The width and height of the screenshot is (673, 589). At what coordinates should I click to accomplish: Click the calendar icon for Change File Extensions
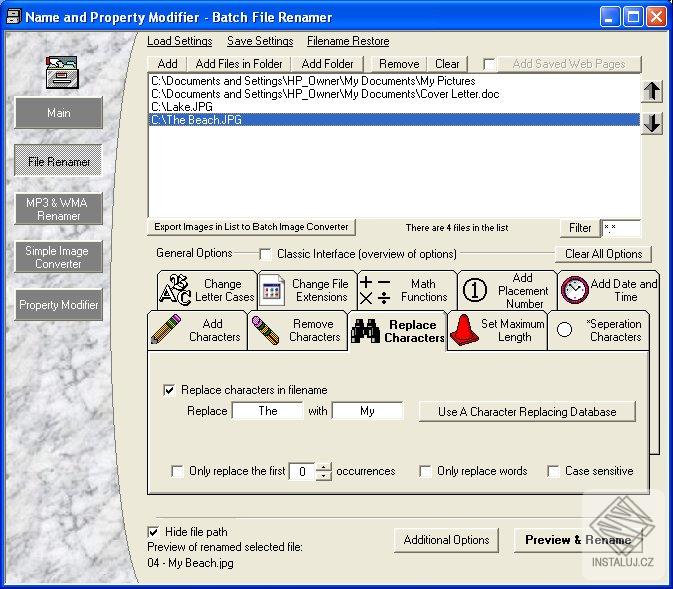(272, 291)
